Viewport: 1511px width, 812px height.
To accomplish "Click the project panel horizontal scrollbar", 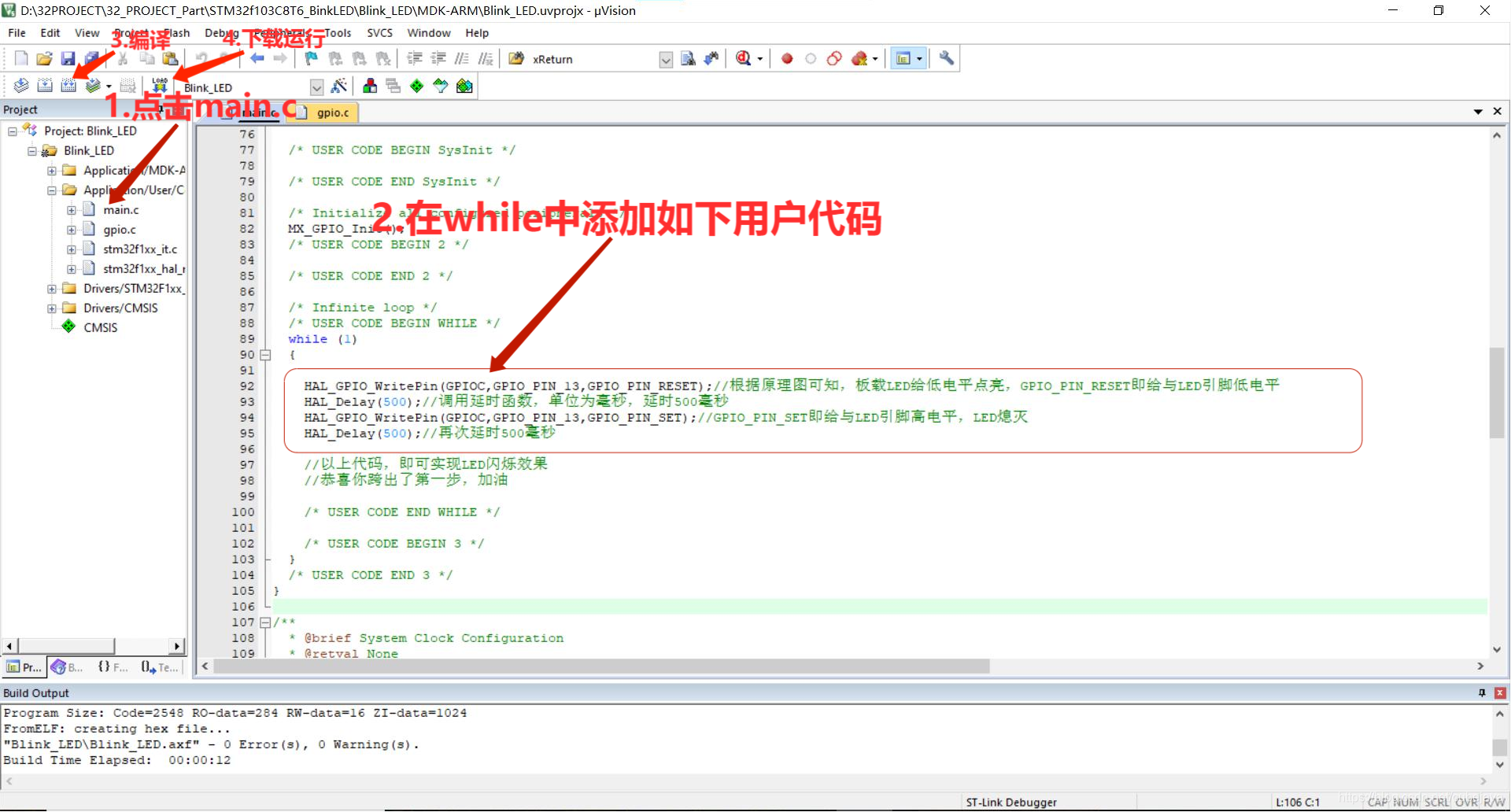I will click(x=66, y=646).
